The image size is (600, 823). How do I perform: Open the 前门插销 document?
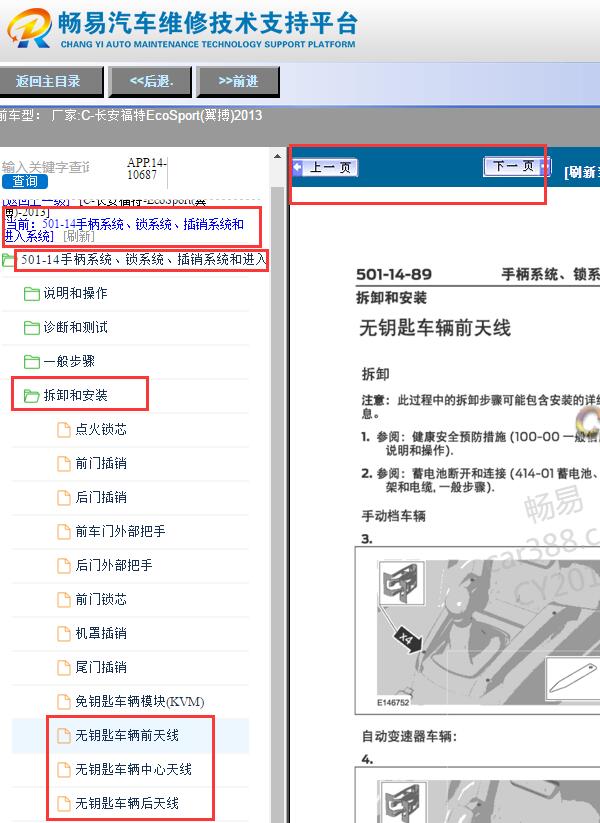click(101, 463)
